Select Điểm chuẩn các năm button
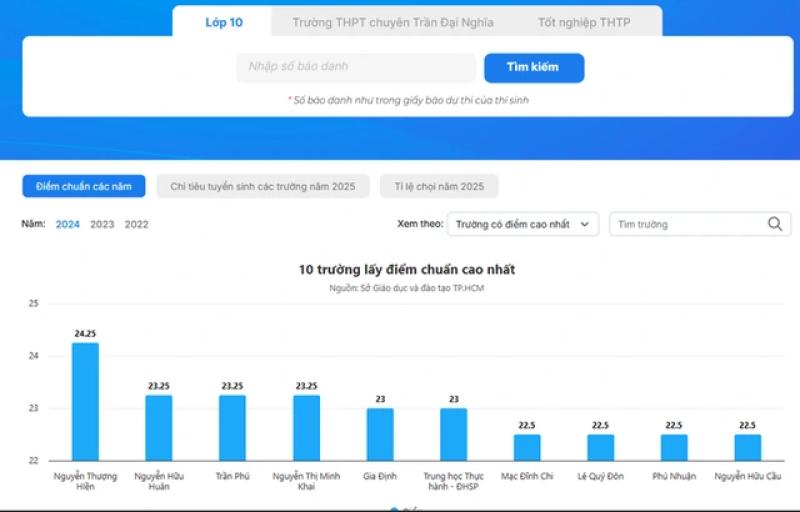The height and width of the screenshot is (512, 800). click(84, 186)
